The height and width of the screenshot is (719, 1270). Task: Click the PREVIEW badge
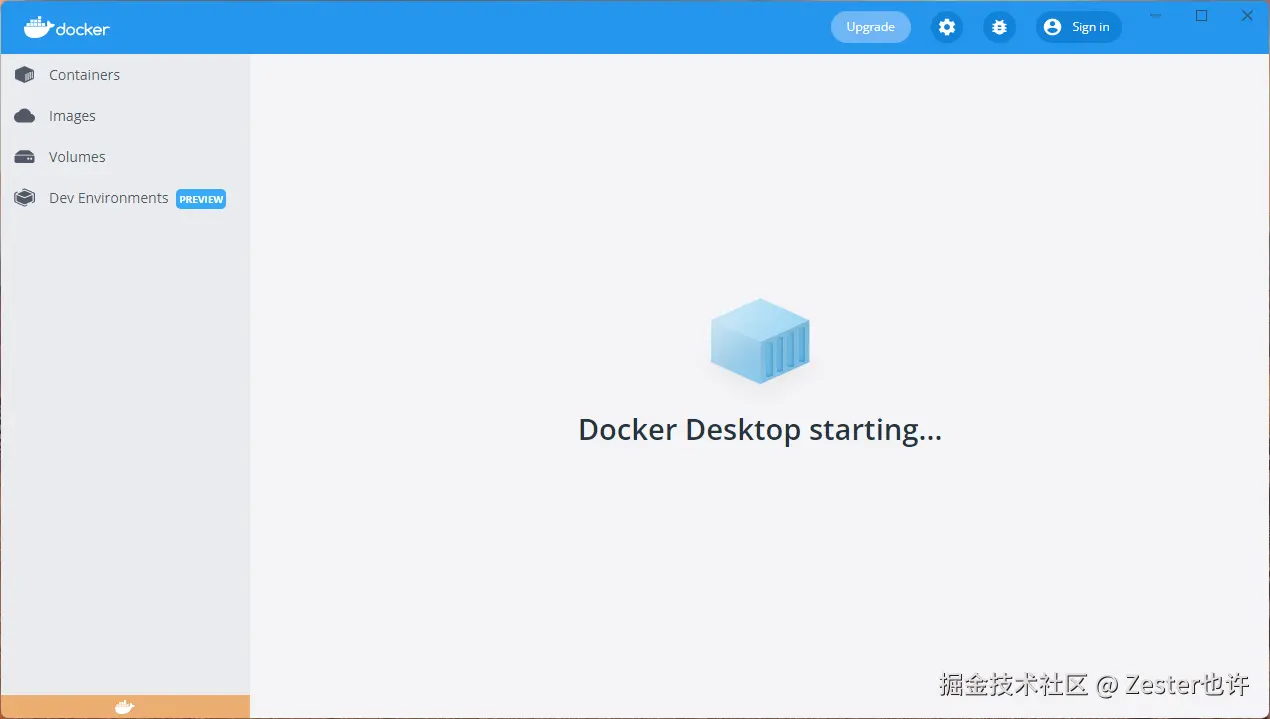[201, 199]
